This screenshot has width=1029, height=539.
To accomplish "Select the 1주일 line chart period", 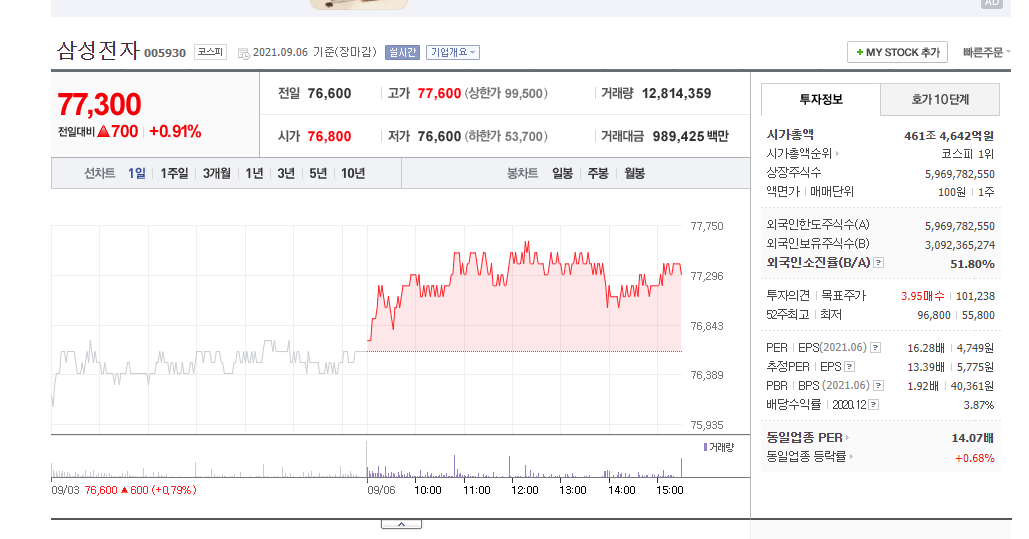I will click(x=174, y=173).
